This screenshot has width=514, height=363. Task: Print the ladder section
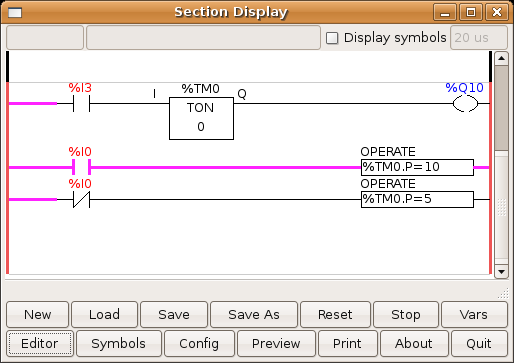pos(347,343)
